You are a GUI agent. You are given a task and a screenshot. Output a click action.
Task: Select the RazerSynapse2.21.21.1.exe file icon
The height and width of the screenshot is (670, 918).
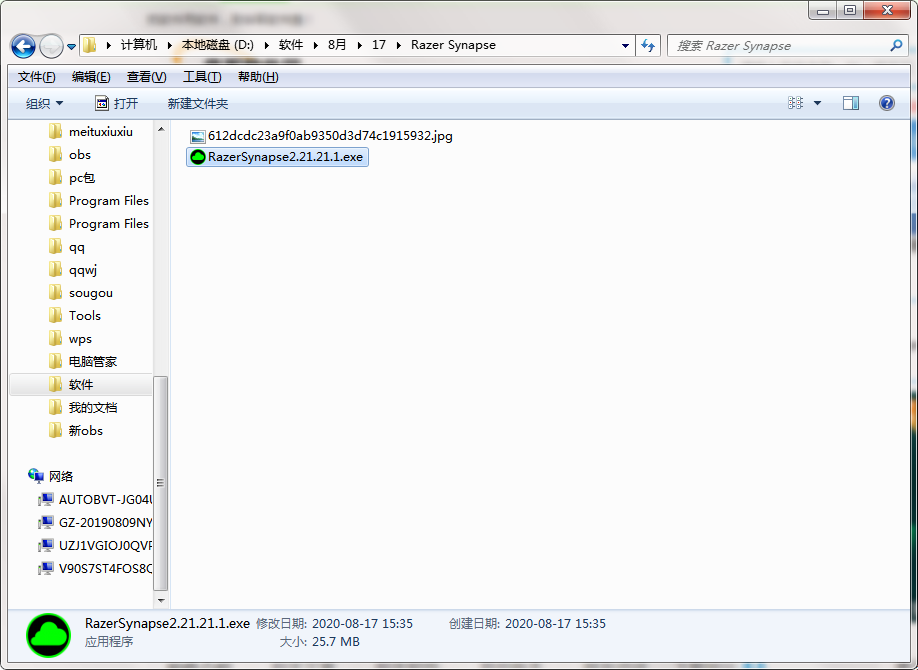tap(198, 157)
